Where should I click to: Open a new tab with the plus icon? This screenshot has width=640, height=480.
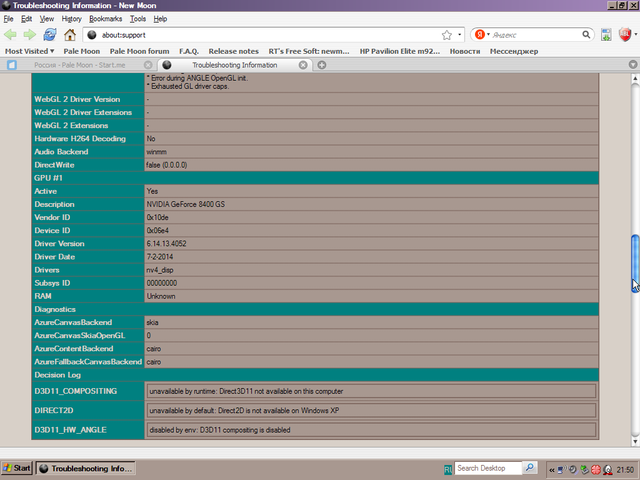[x=322, y=65]
